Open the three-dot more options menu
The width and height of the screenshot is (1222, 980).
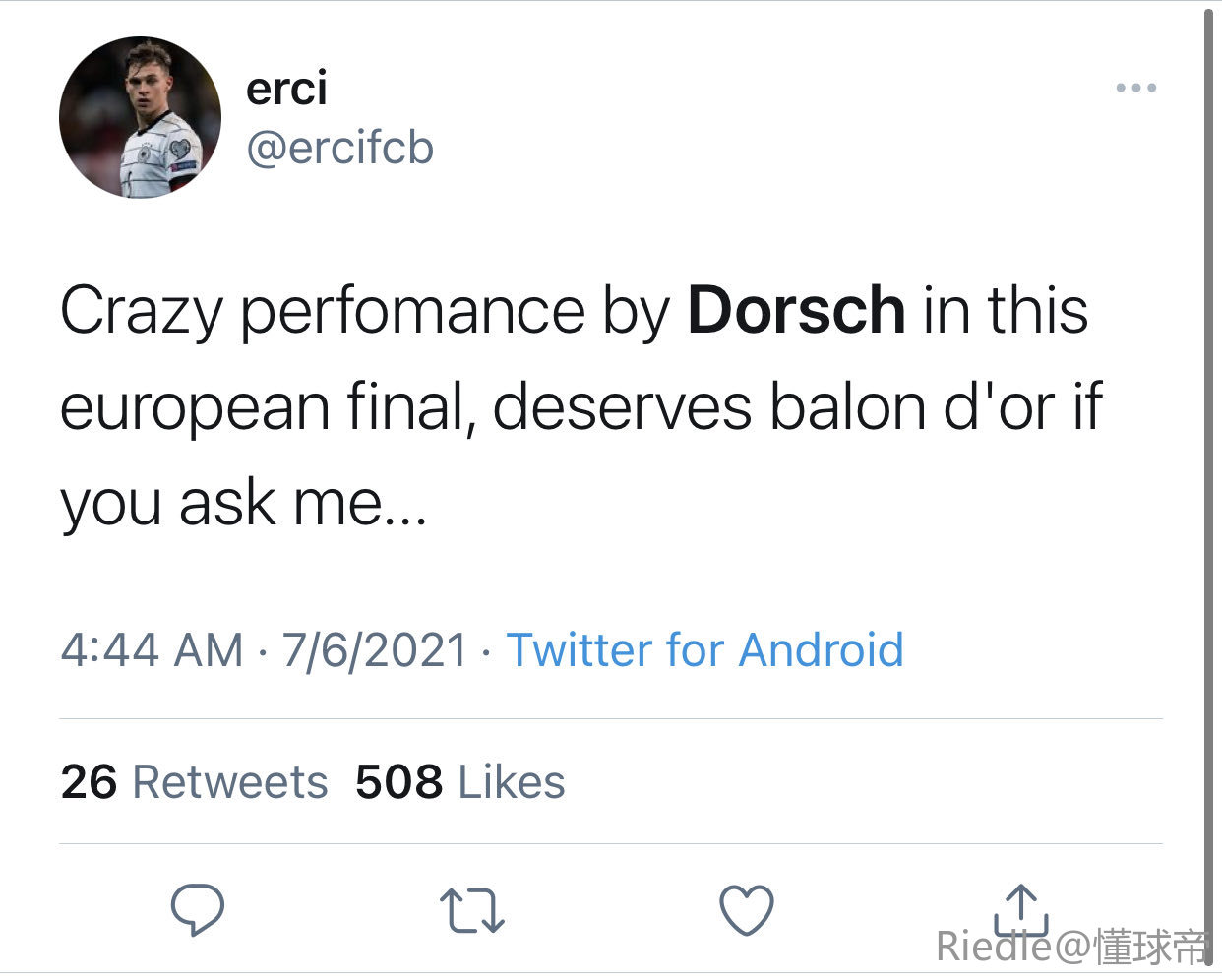pyautogui.click(x=1136, y=88)
